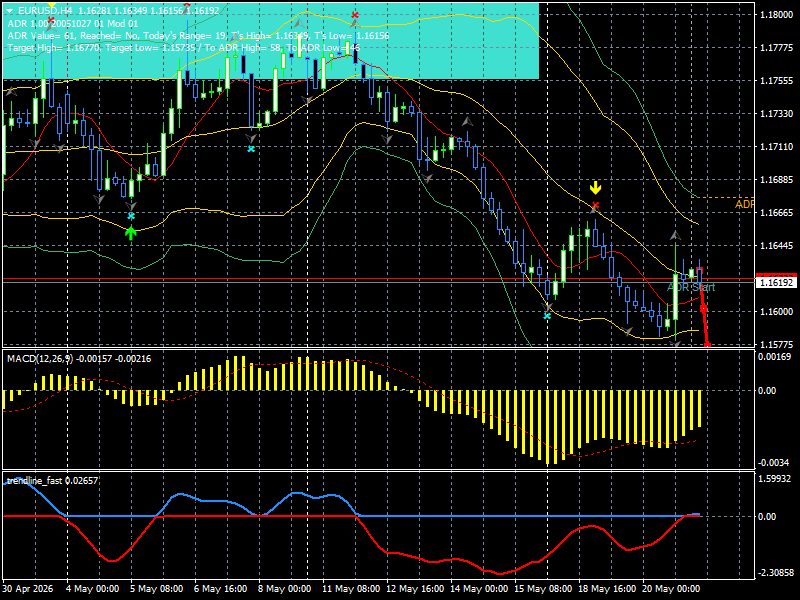The width and height of the screenshot is (800, 600).
Task: Click the 8 May 00:00 time label
Action: pyautogui.click(x=284, y=589)
